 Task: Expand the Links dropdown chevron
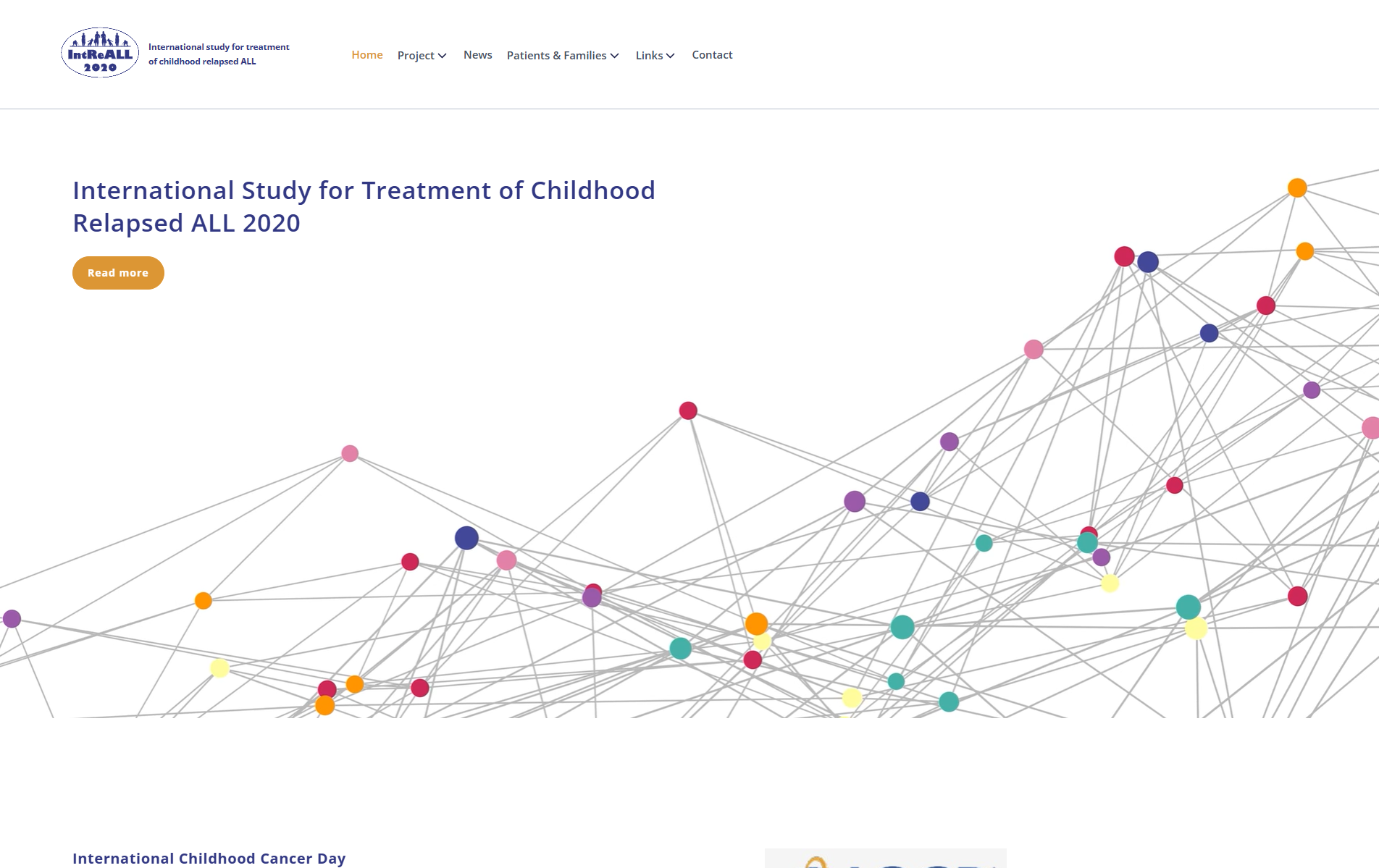(671, 56)
